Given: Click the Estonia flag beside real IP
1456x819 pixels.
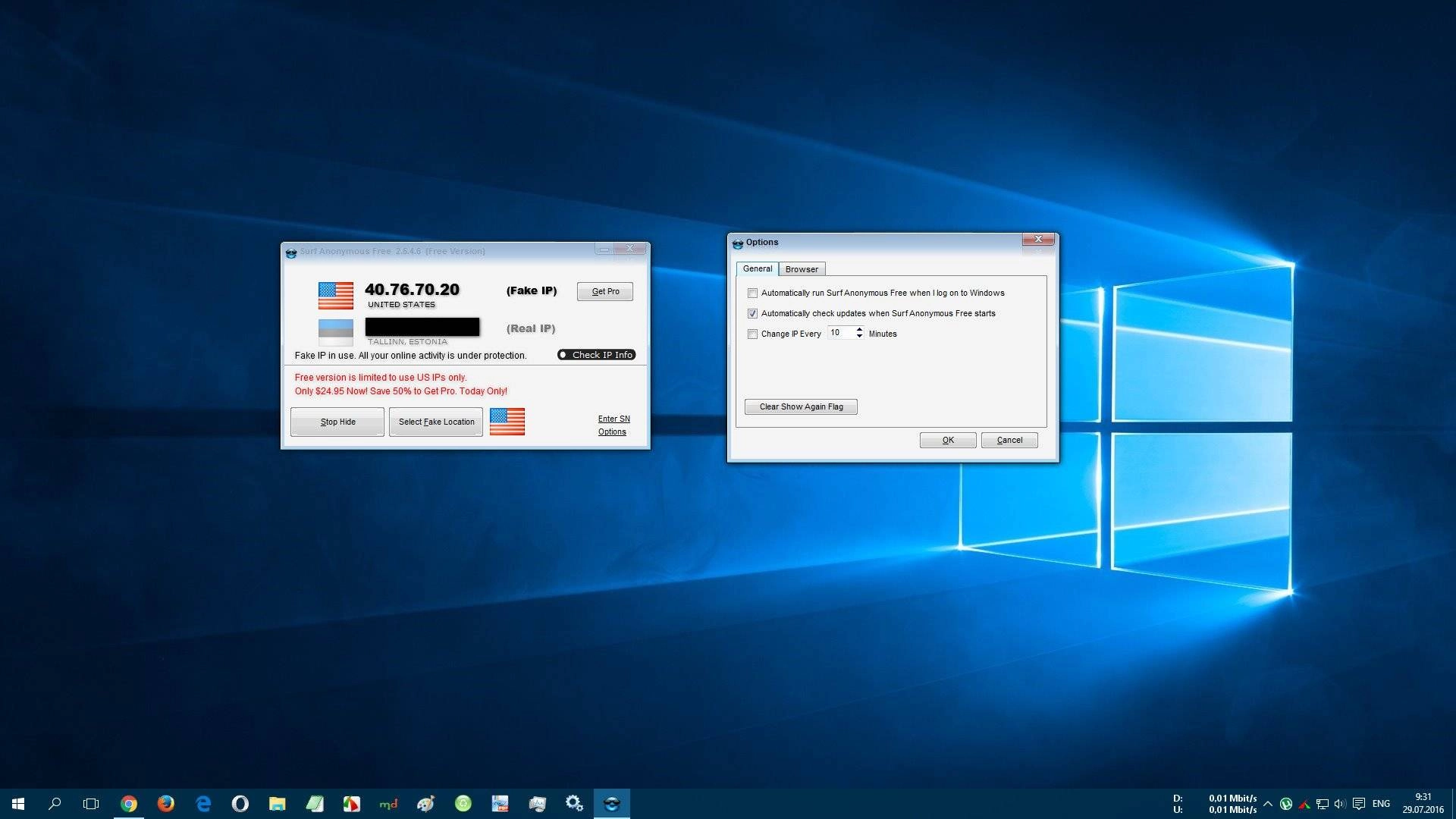Looking at the screenshot, I should (336, 332).
